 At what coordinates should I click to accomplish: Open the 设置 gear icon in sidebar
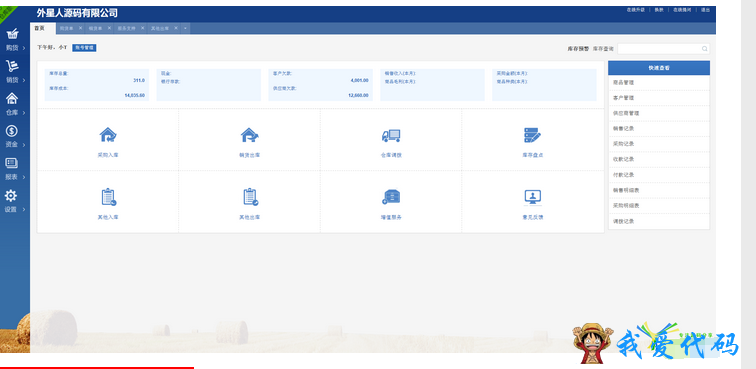click(x=11, y=195)
